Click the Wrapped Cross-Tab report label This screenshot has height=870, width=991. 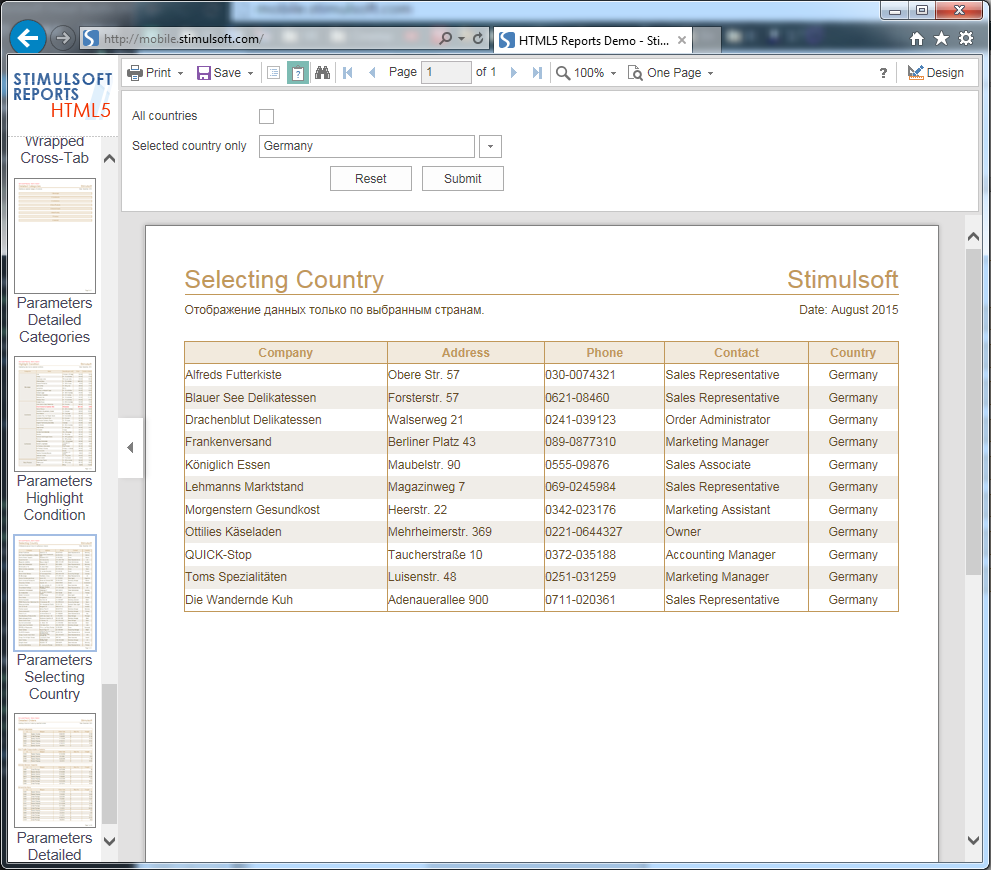(x=54, y=150)
